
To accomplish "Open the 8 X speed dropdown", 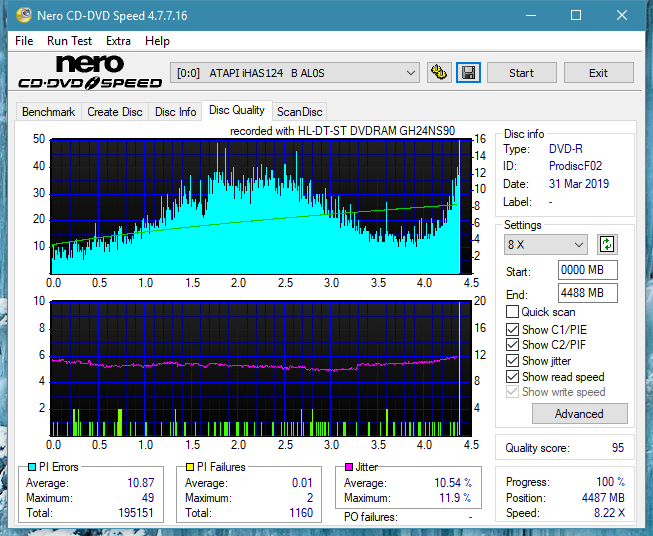I will [x=546, y=244].
